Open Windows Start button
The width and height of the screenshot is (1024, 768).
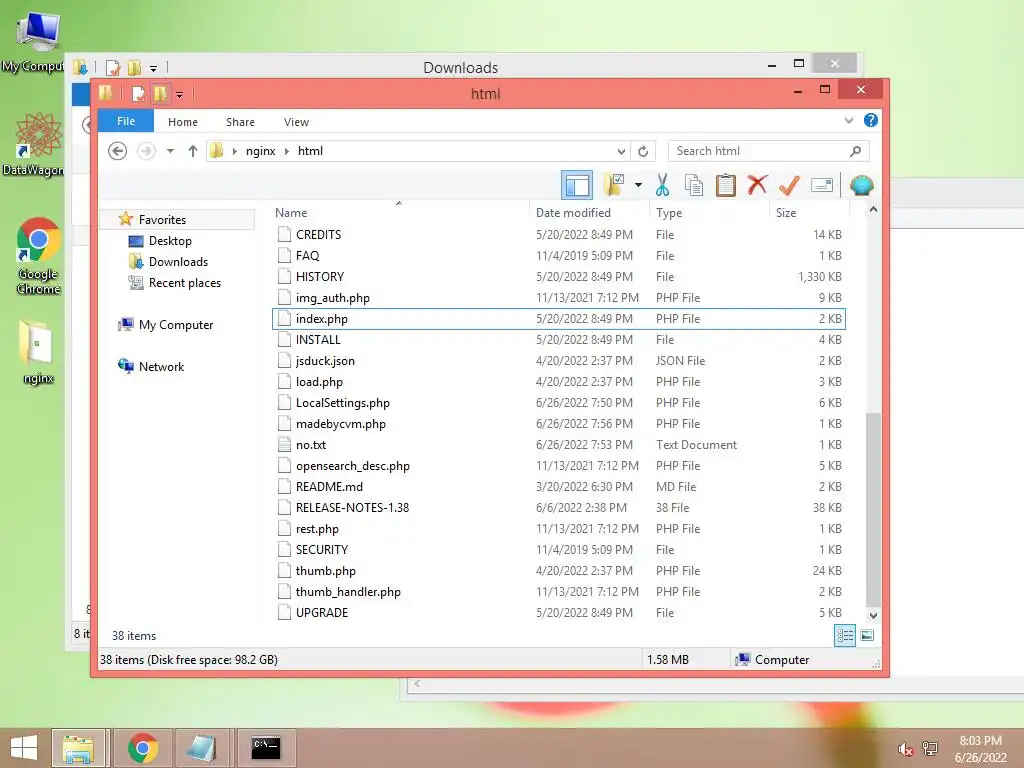[24, 748]
